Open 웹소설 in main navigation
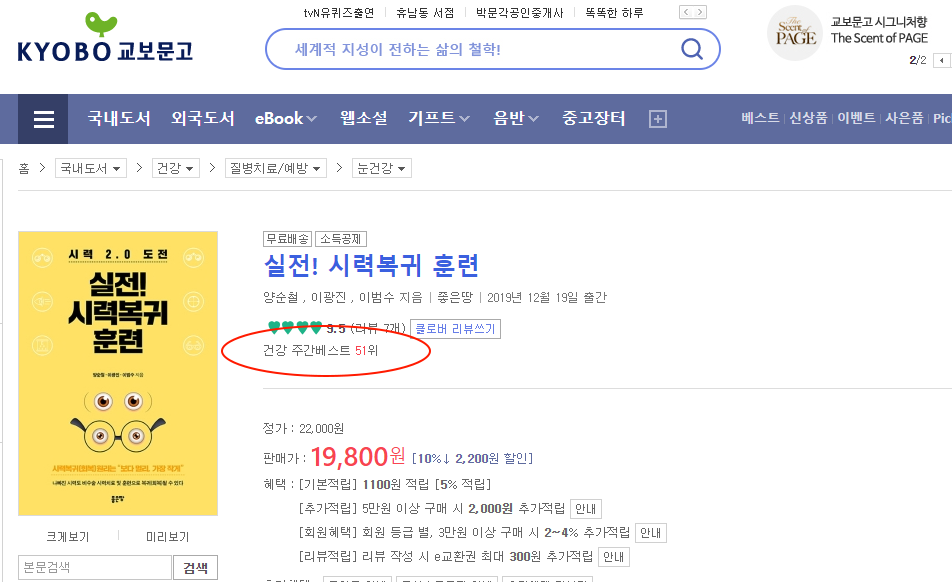The width and height of the screenshot is (952, 582). coord(364,118)
